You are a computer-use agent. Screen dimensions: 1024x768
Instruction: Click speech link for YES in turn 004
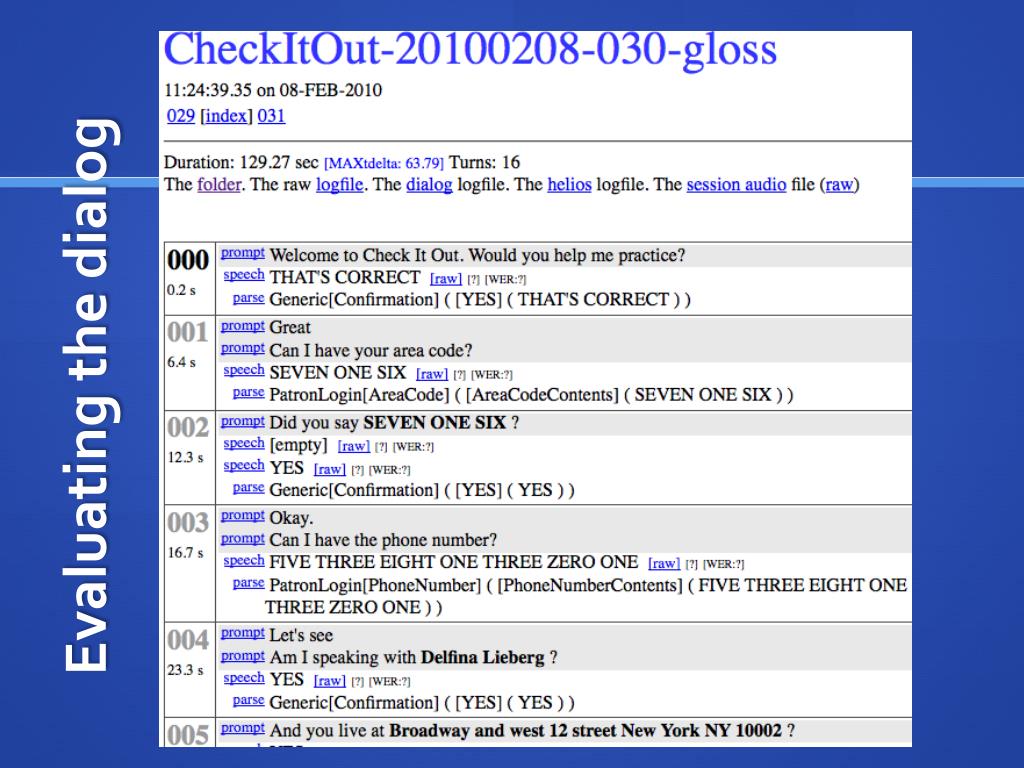click(x=244, y=678)
